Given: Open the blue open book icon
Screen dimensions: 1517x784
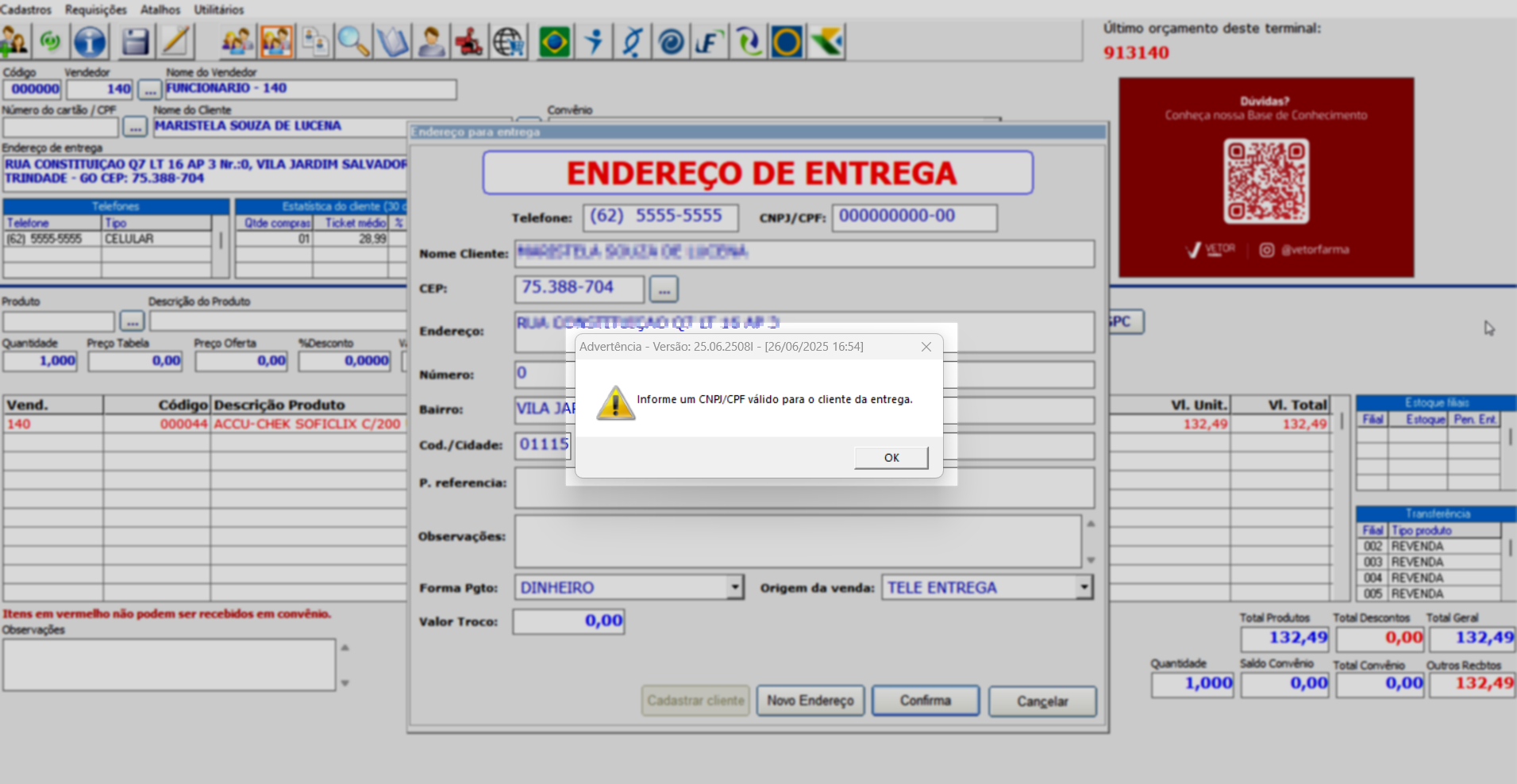Looking at the screenshot, I should point(392,41).
